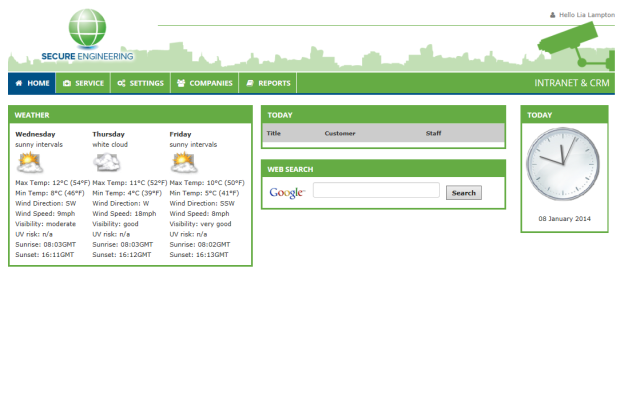The width and height of the screenshot is (620, 397).
Task: Click 'Sunset: 16:12GMT' text
Action: (x=121, y=255)
